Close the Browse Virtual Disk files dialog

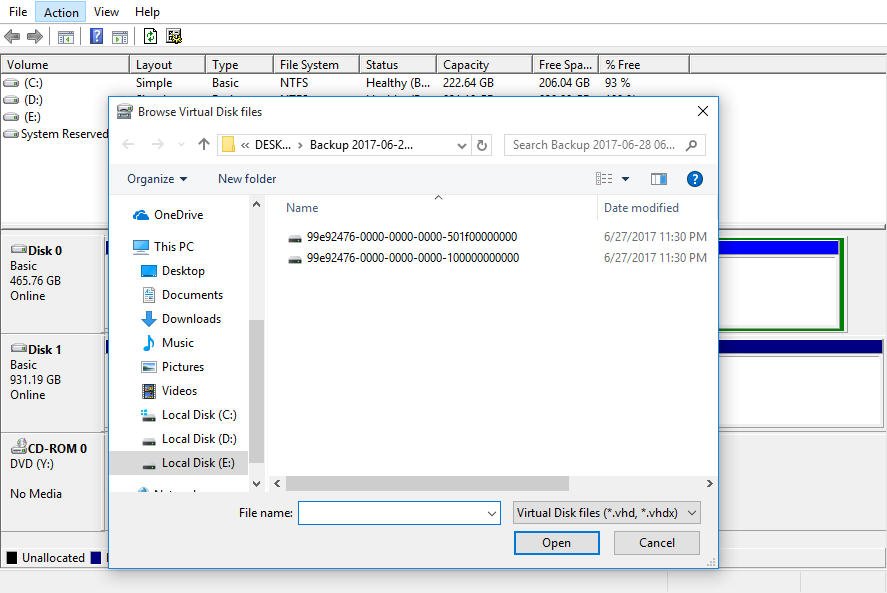pos(703,111)
